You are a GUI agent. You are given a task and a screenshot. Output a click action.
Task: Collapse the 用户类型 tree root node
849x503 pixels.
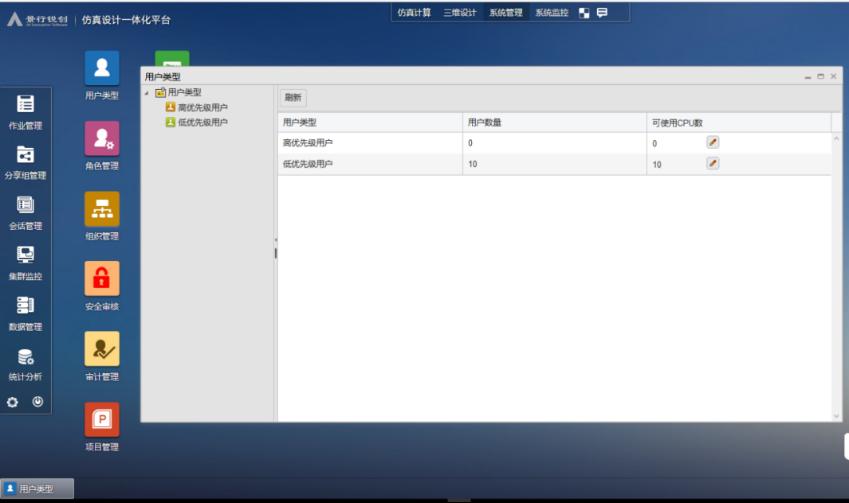(147, 93)
